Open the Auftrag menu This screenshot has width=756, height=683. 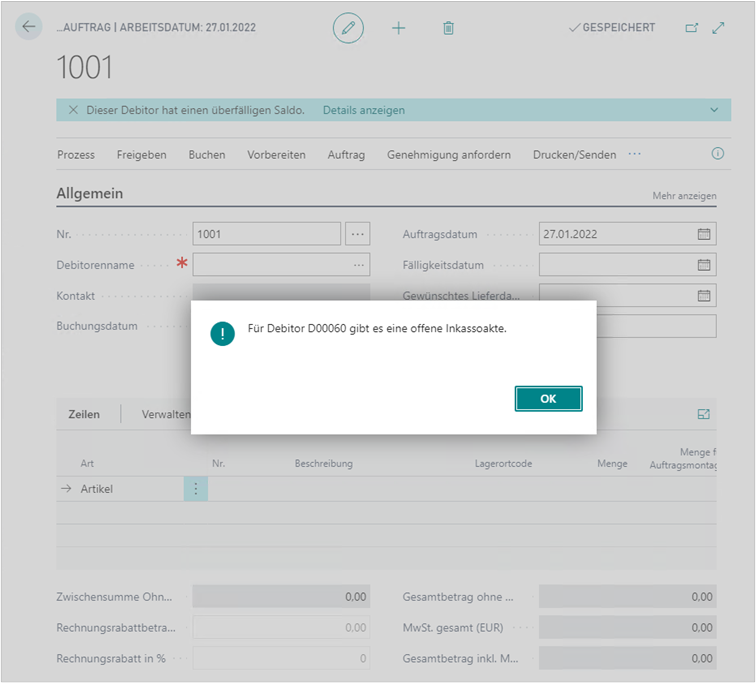pyautogui.click(x=346, y=155)
